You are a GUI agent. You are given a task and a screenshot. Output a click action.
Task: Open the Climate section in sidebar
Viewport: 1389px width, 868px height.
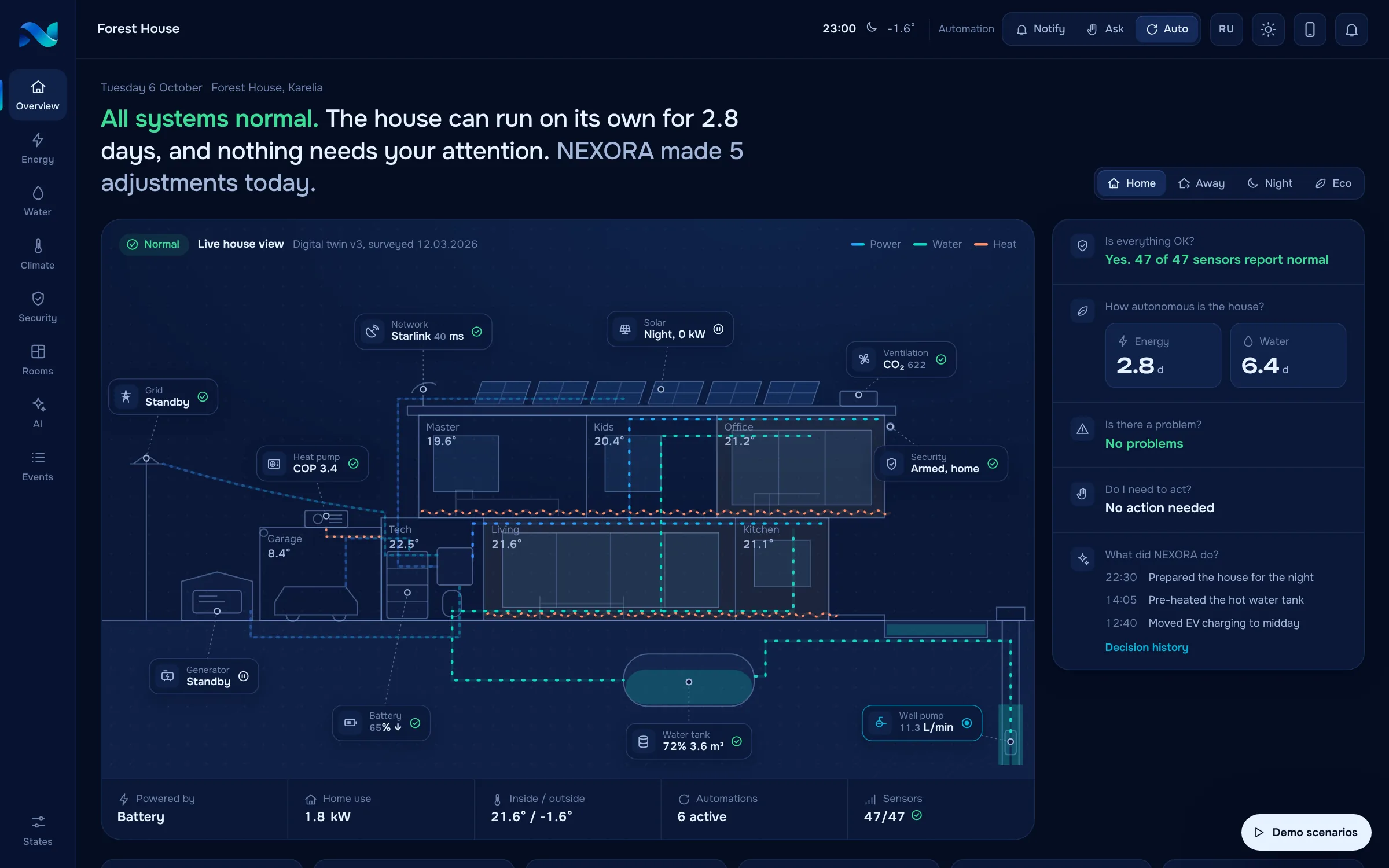click(x=38, y=254)
